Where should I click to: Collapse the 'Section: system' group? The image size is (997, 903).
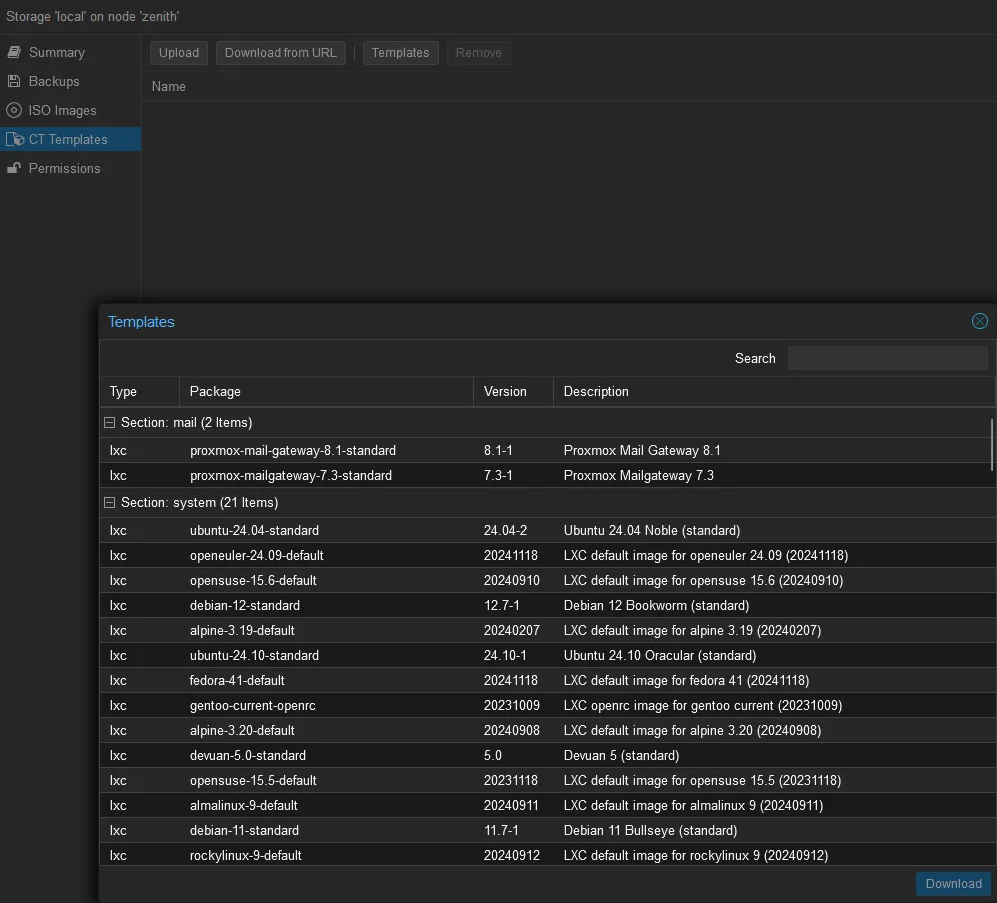[110, 503]
